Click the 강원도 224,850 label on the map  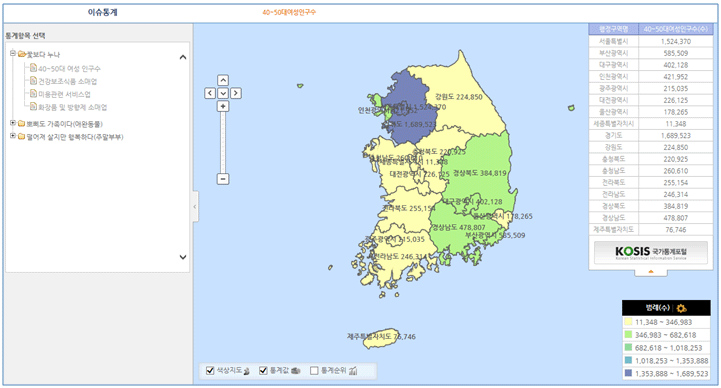pos(459,97)
